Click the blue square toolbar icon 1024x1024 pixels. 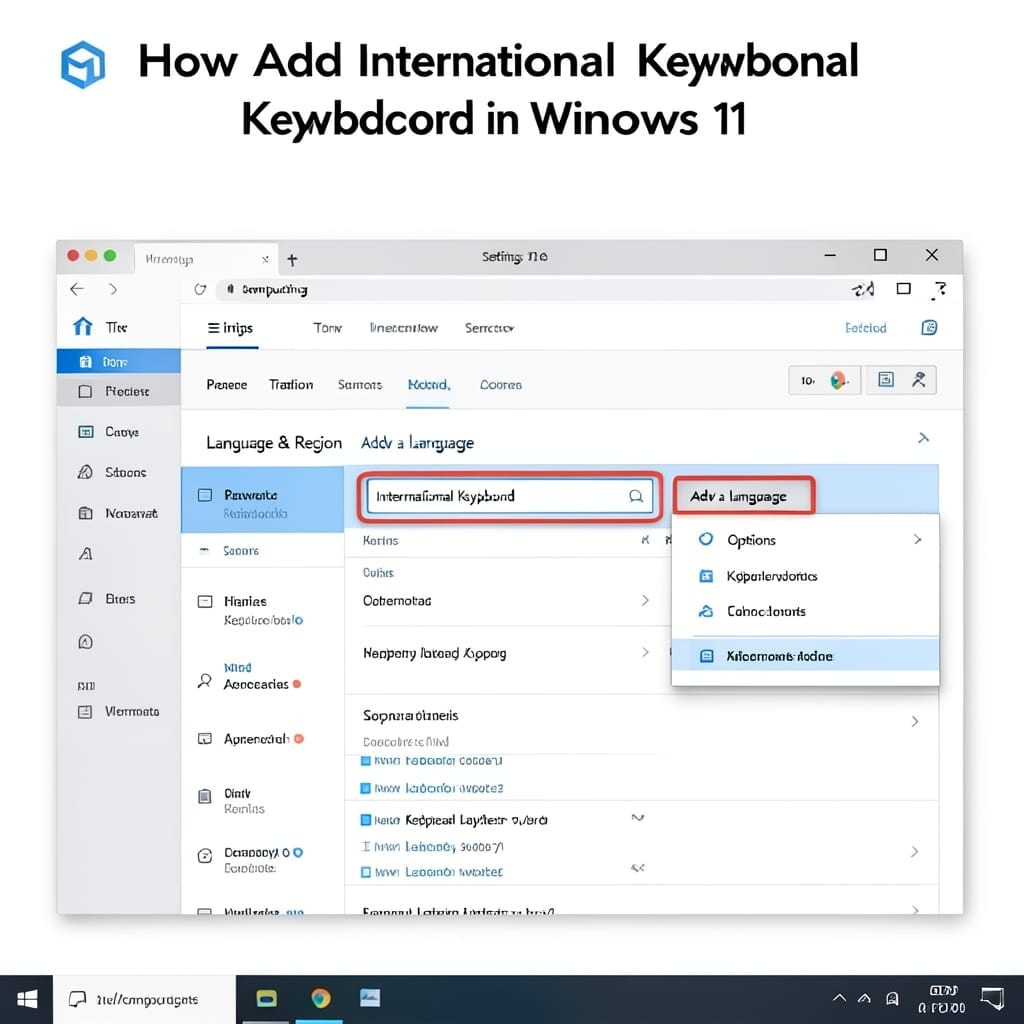click(x=886, y=379)
